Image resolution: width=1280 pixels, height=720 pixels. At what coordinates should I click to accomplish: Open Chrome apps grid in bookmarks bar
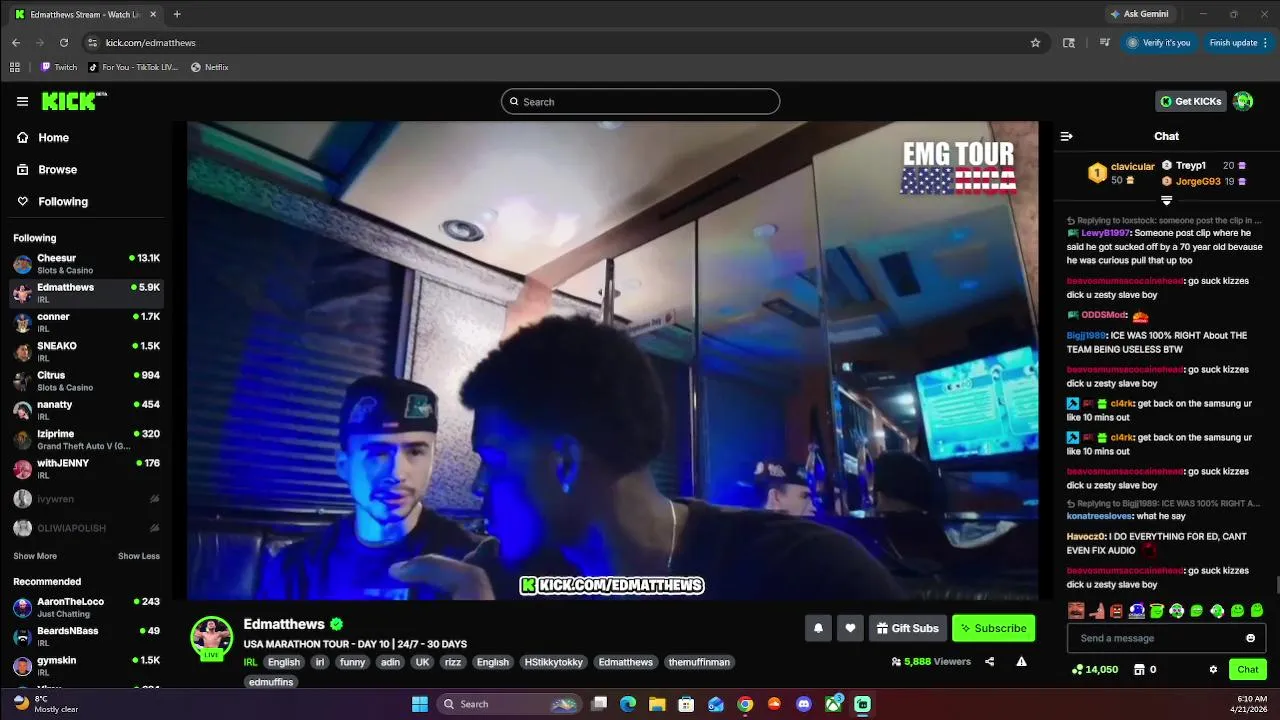point(15,67)
